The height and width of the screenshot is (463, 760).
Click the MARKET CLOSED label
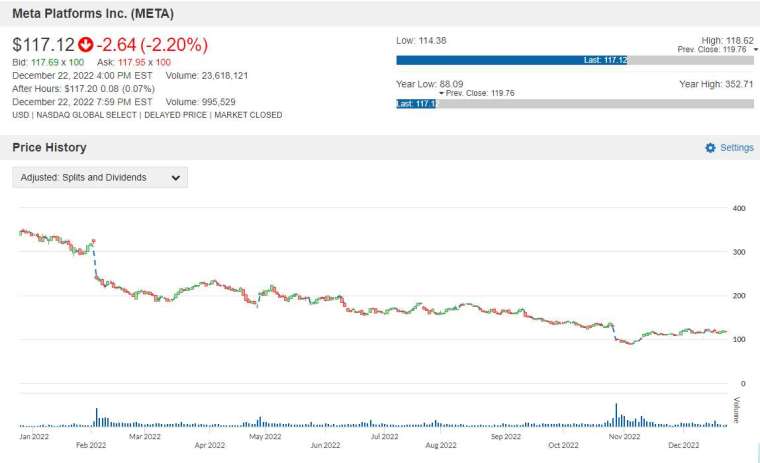tap(248, 115)
